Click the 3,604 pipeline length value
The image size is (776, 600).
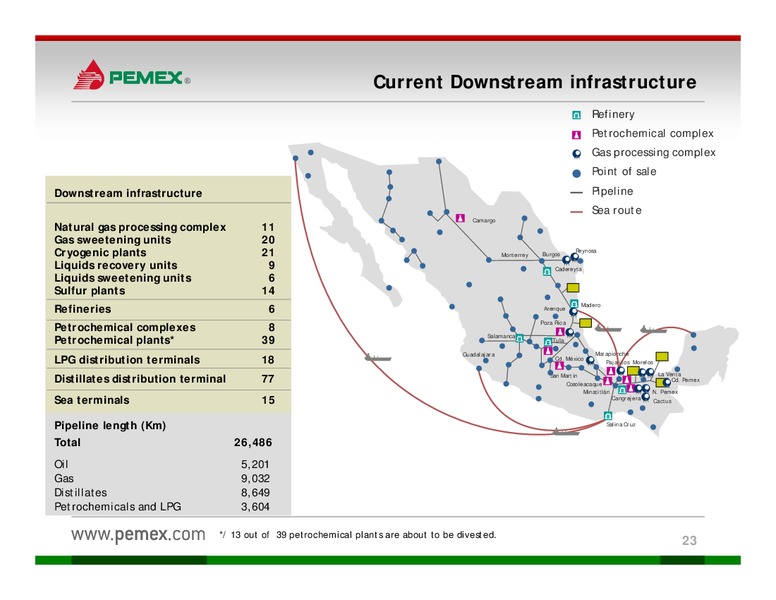(255, 506)
